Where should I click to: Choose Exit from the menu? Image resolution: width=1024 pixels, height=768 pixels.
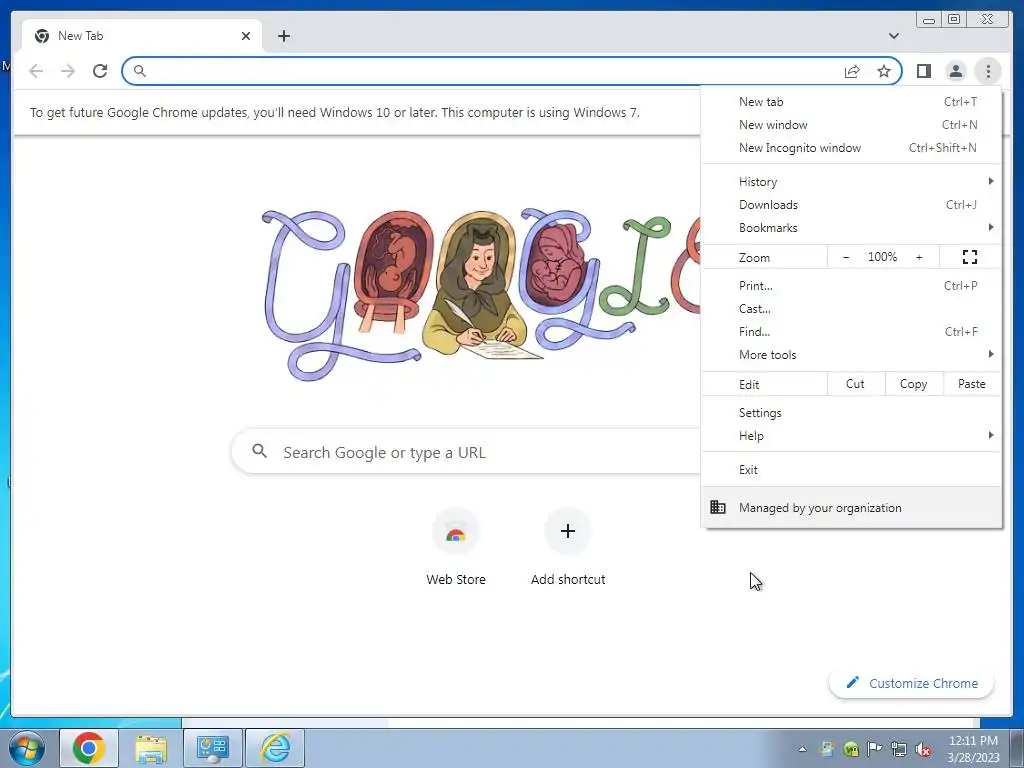pos(852,470)
